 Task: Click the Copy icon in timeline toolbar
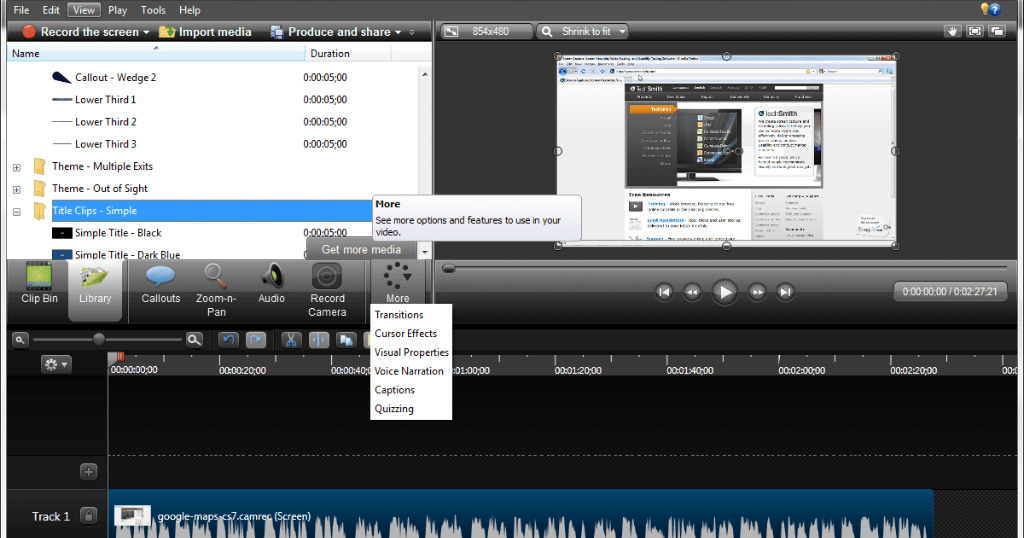(x=346, y=340)
